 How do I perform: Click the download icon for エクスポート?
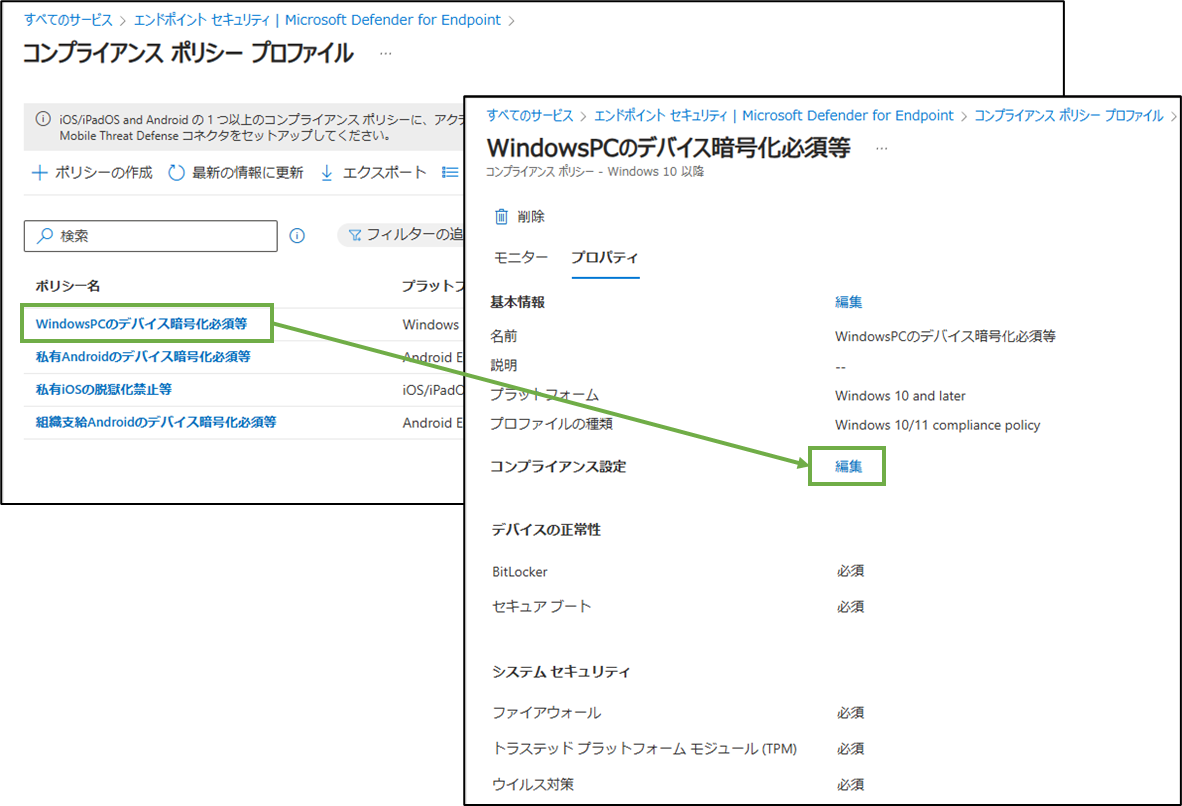click(x=326, y=173)
